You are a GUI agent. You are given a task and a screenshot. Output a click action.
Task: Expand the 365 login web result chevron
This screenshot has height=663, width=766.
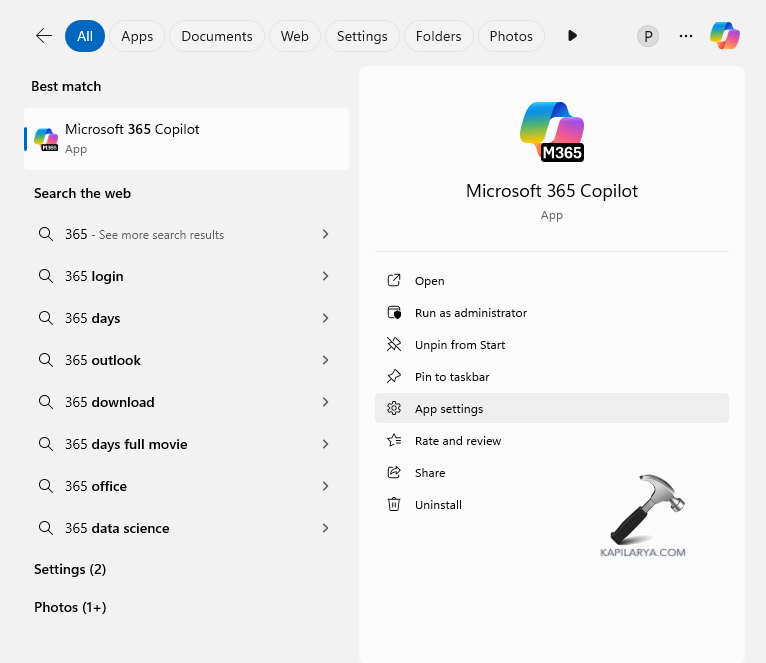click(325, 276)
